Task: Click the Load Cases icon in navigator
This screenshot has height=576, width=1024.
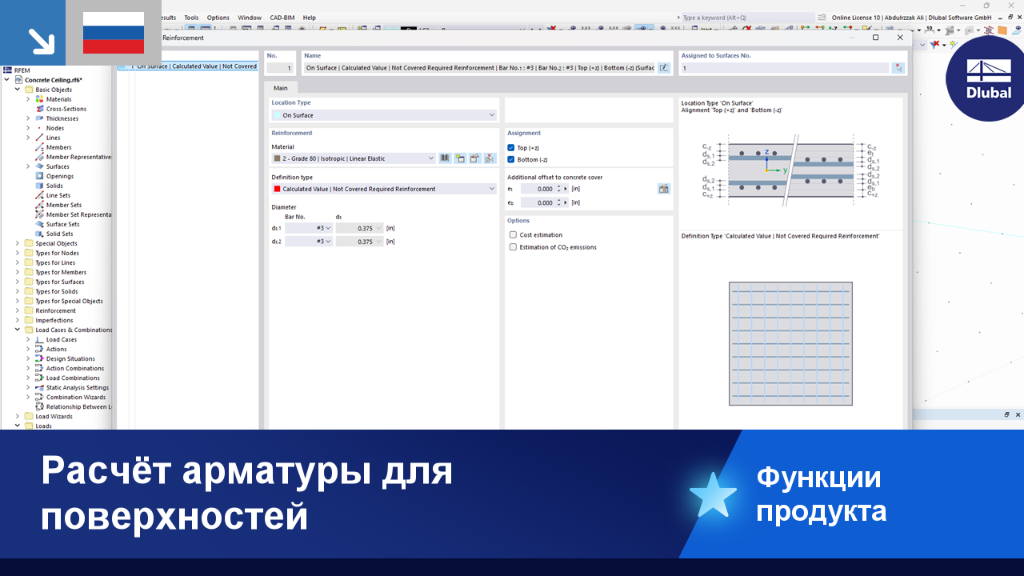Action: point(39,340)
